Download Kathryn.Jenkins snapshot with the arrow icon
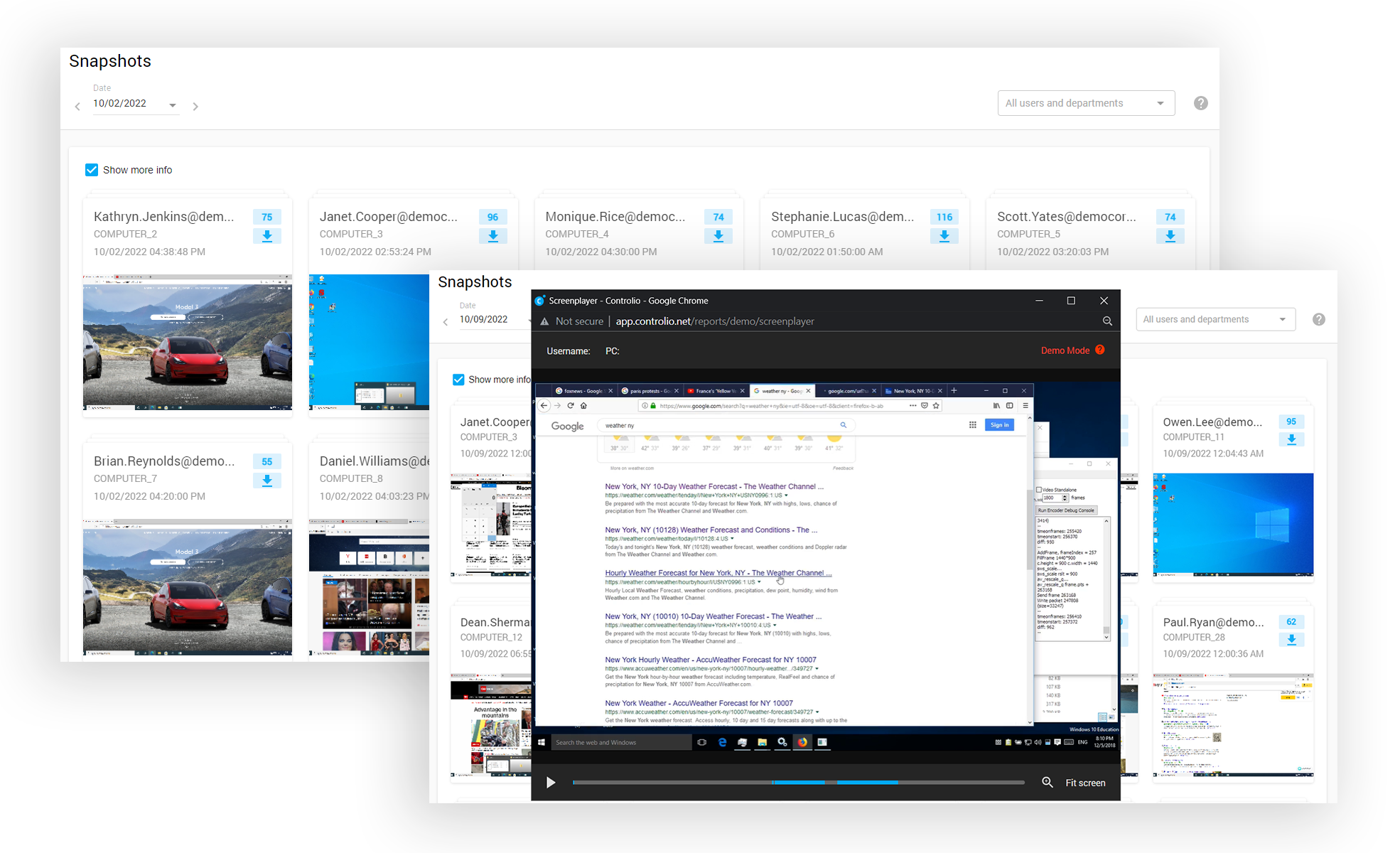 click(266, 236)
